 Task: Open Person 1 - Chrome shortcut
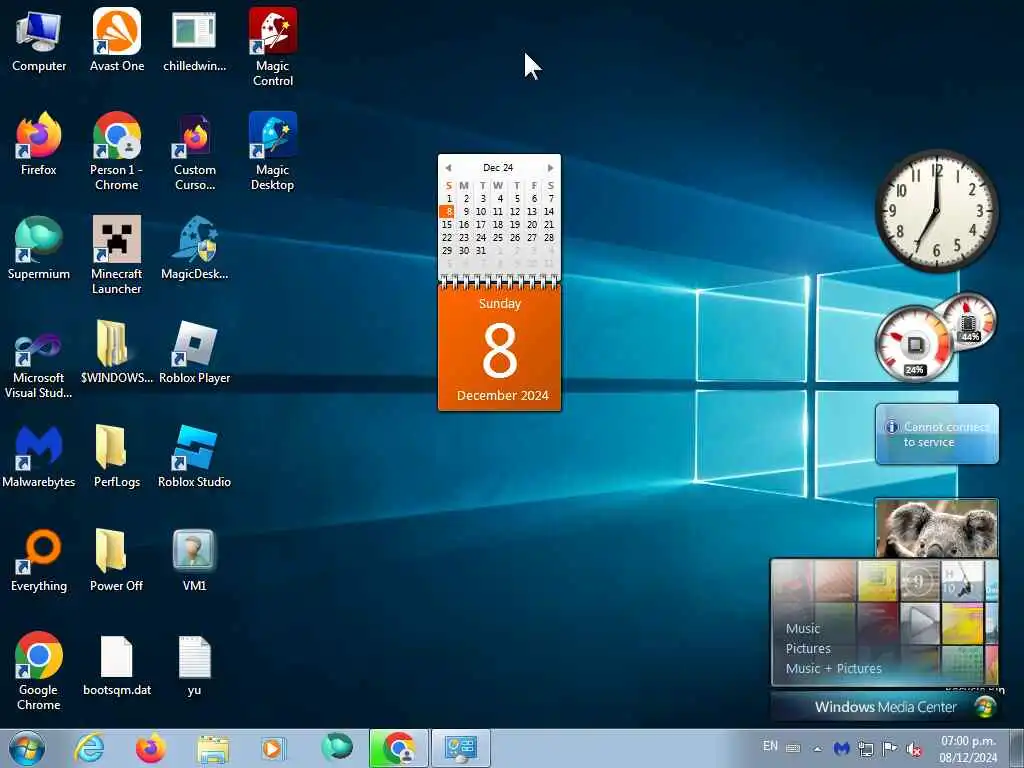117,152
